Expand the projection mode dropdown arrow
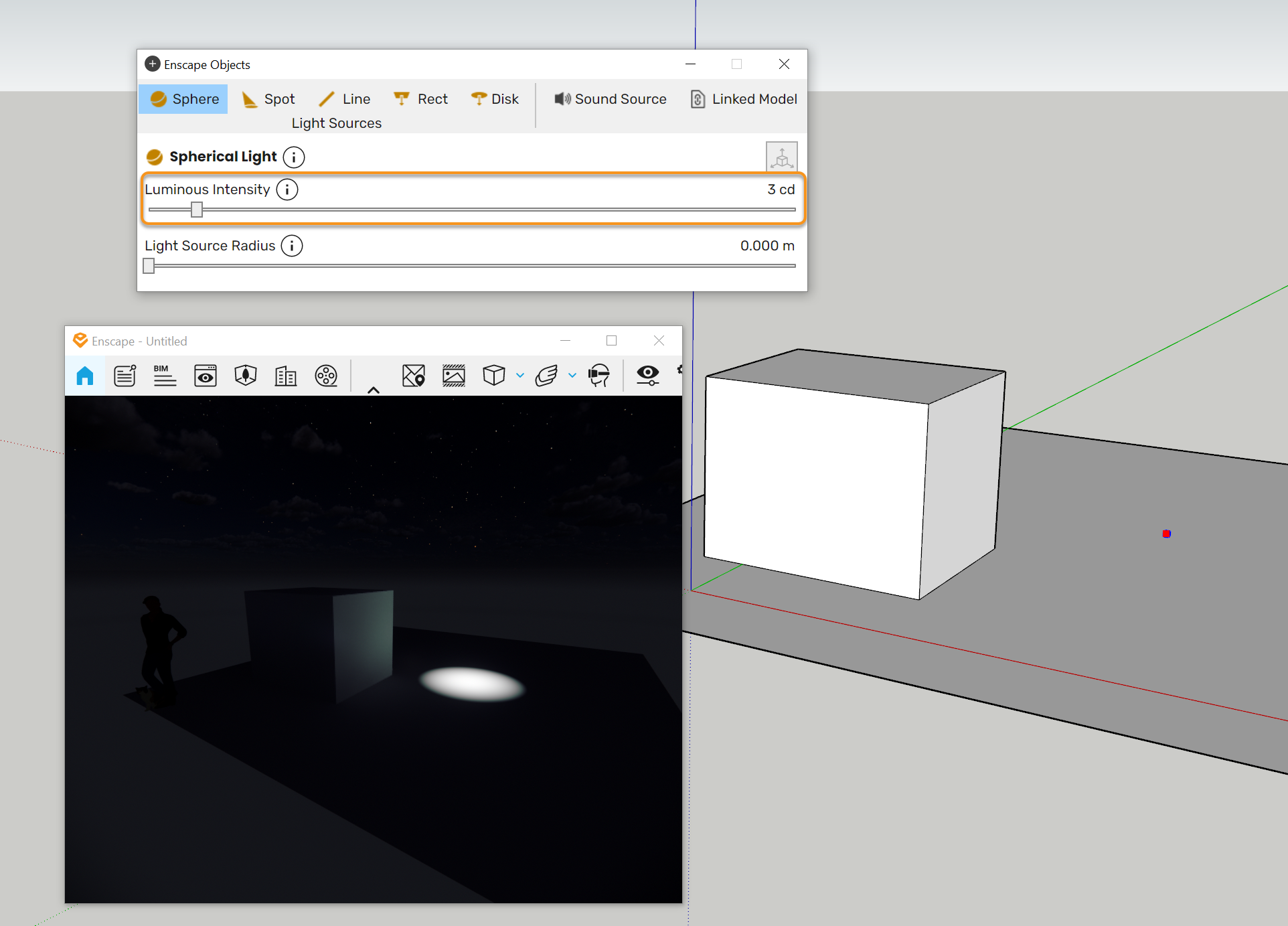Image resolution: width=1288 pixels, height=926 pixels. tap(520, 376)
